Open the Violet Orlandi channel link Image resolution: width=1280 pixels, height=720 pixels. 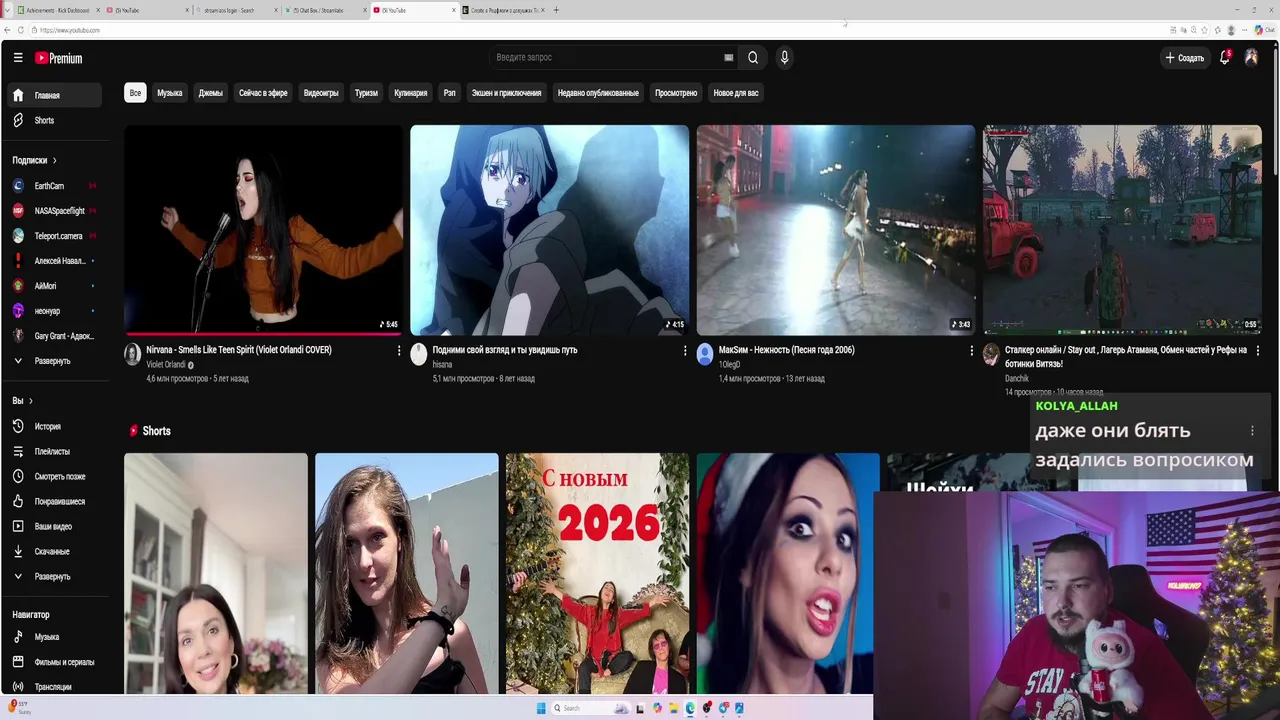[166, 365]
